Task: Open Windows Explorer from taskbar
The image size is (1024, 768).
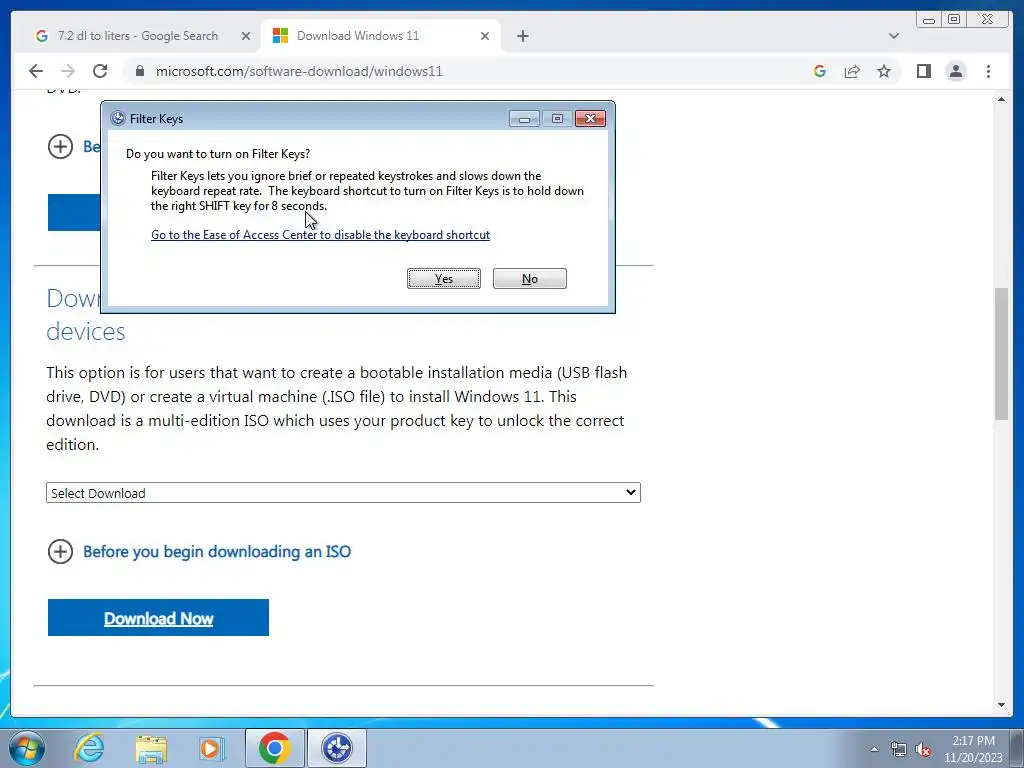Action: point(151,748)
